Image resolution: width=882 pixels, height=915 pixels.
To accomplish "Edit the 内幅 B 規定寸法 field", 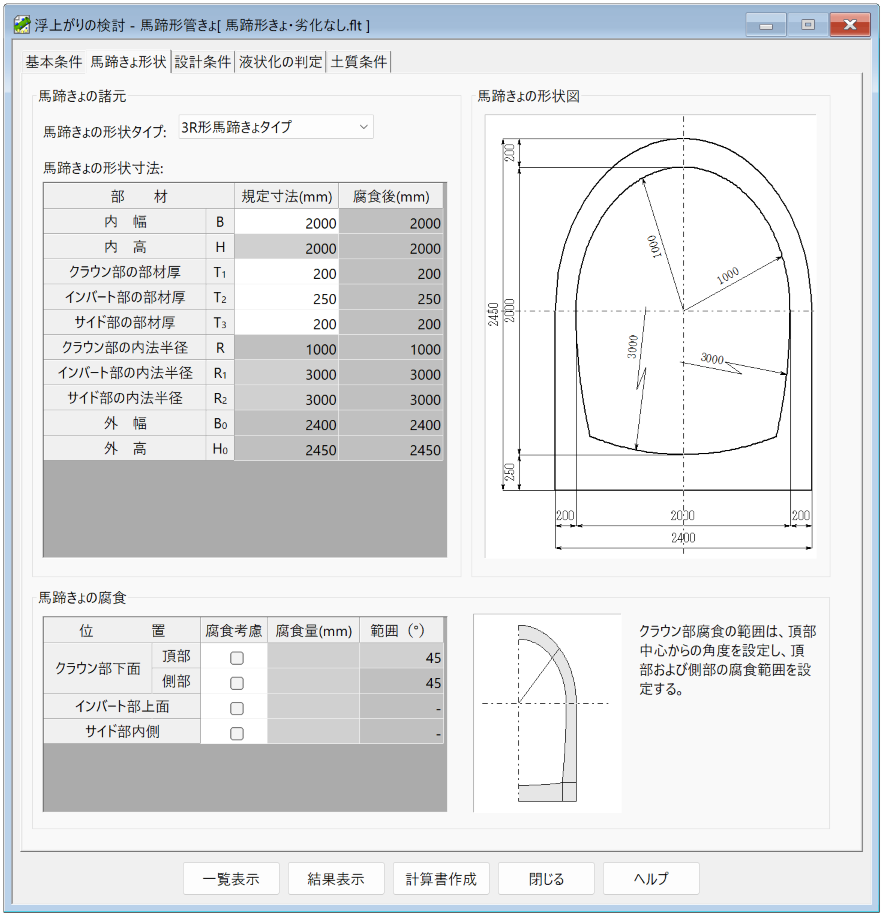I will pyautogui.click(x=287, y=222).
